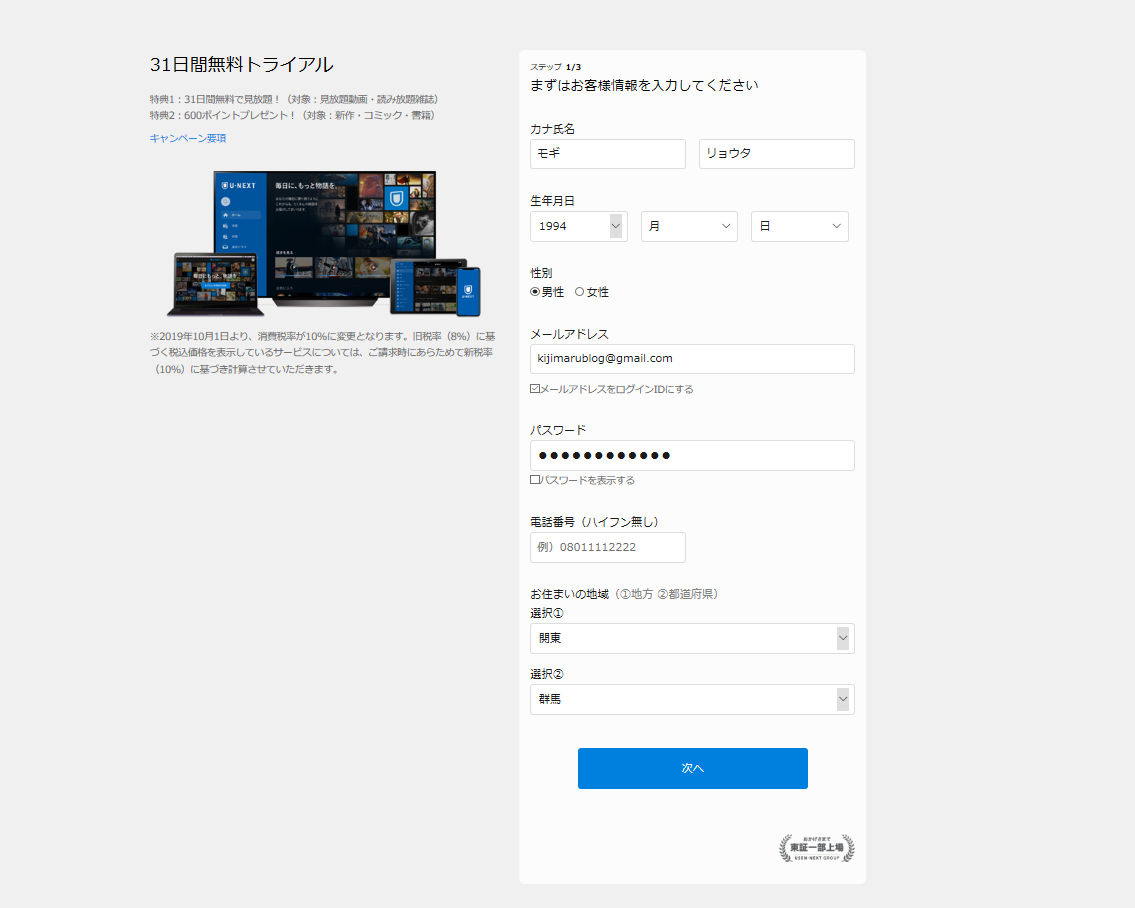Click the カナ氏名 label

552,129
